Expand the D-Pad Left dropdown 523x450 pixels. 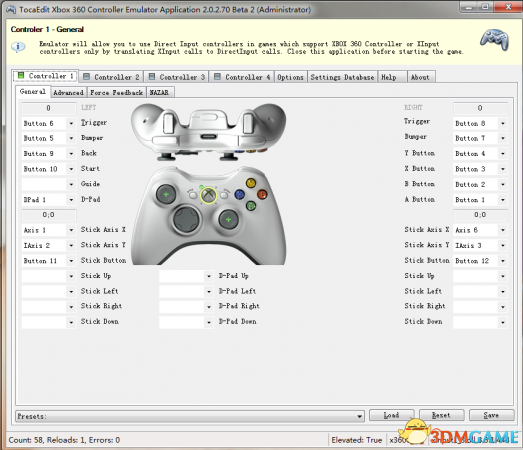point(209,291)
